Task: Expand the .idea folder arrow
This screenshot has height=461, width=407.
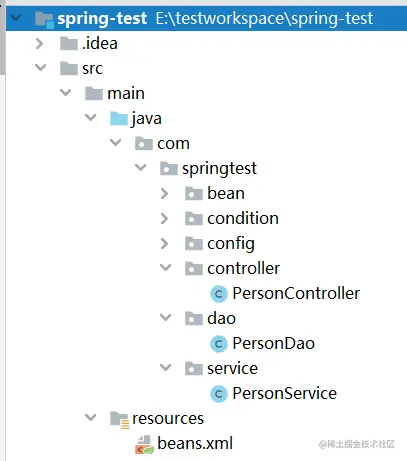Action: [x=40, y=44]
